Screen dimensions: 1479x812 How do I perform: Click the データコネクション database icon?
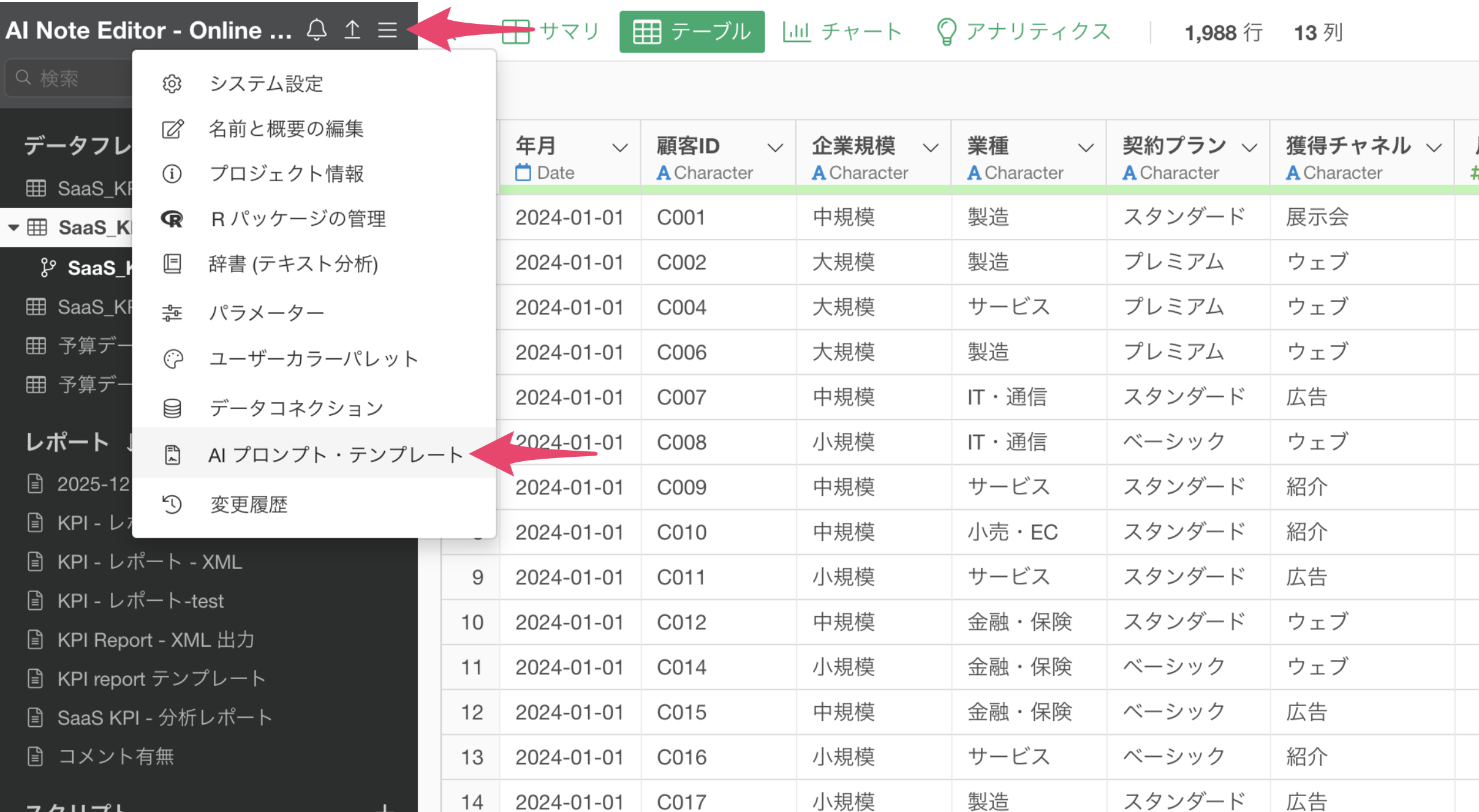172,408
